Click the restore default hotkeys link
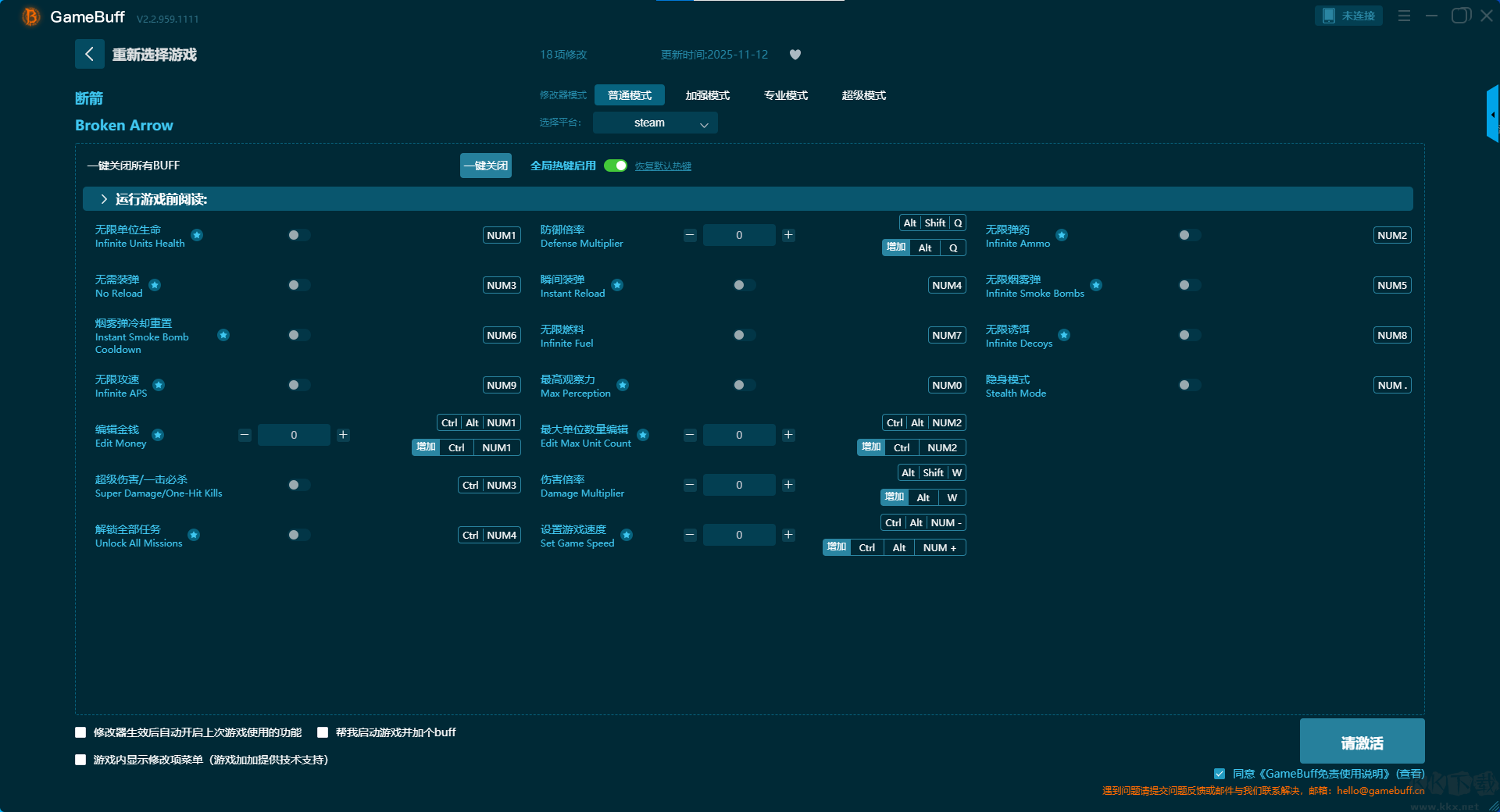Screen dimensions: 1500x812 [x=662, y=166]
